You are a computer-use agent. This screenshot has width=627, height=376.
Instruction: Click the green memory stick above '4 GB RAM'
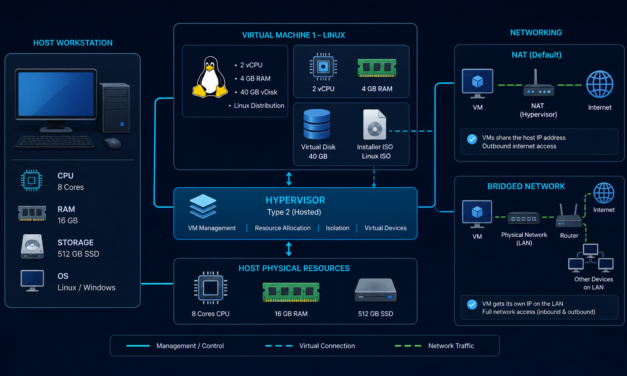[x=377, y=68]
